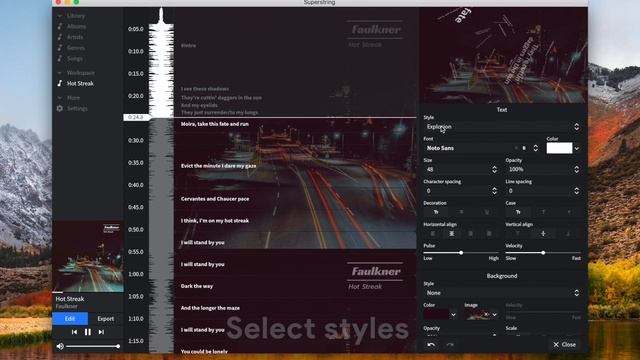Screen dimensions: 640x360
Task: Align text to bottom vertically
Action: point(568,234)
